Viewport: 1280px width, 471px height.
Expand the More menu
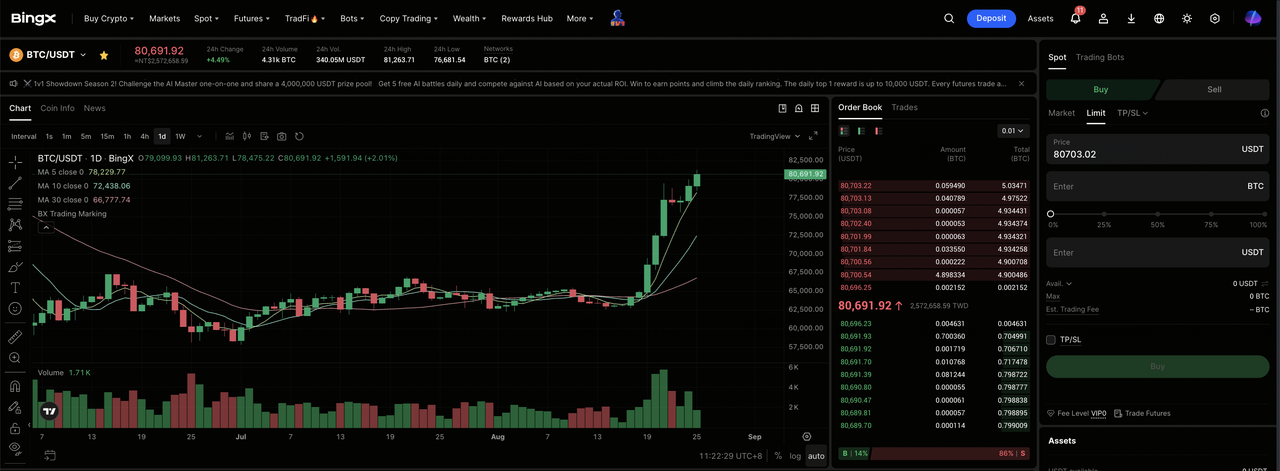[579, 18]
